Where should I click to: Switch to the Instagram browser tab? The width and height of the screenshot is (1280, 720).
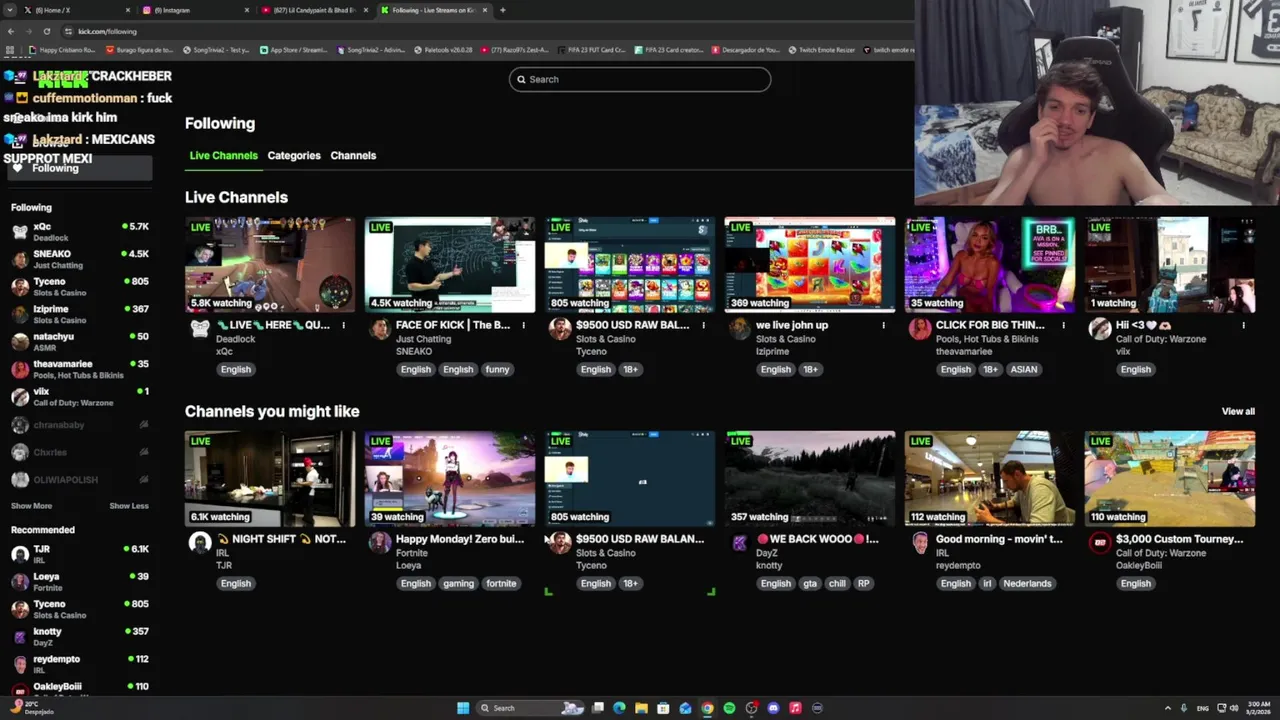(x=195, y=10)
